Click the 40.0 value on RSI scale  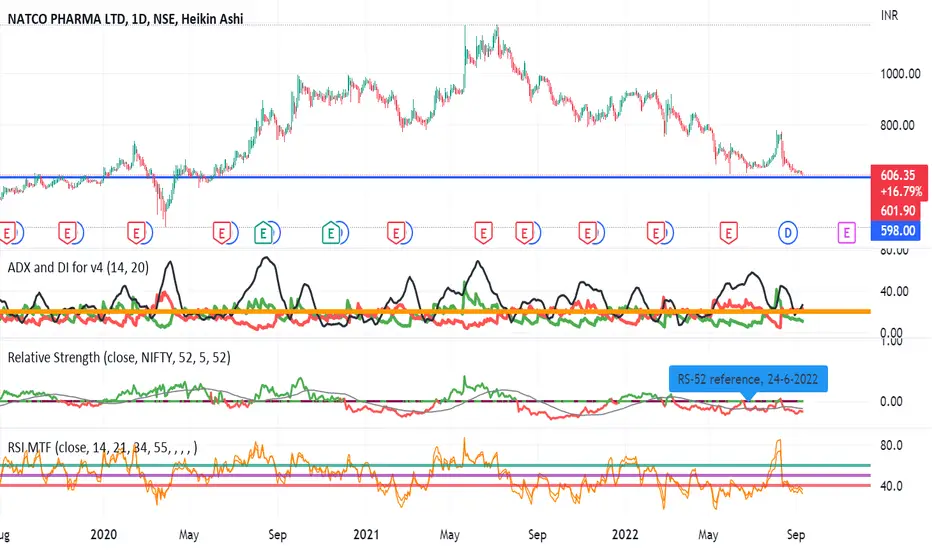coord(892,486)
